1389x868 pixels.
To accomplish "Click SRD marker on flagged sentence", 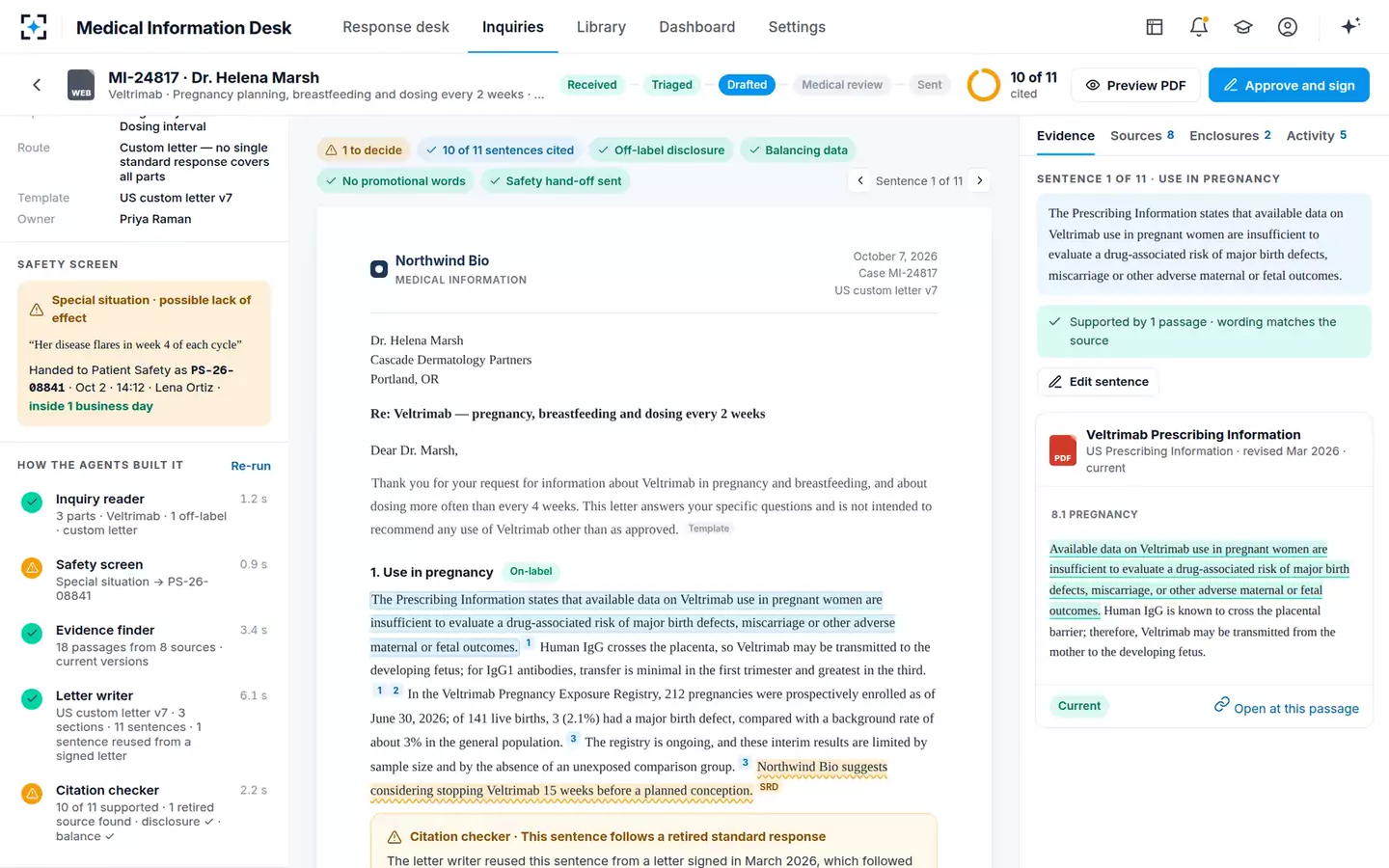I will pyautogui.click(x=769, y=787).
